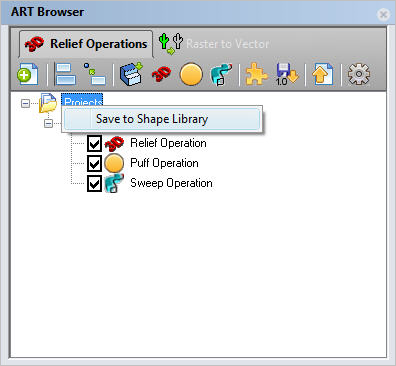
Task: Click the save as version 1.0 icon
Action: pos(287,74)
